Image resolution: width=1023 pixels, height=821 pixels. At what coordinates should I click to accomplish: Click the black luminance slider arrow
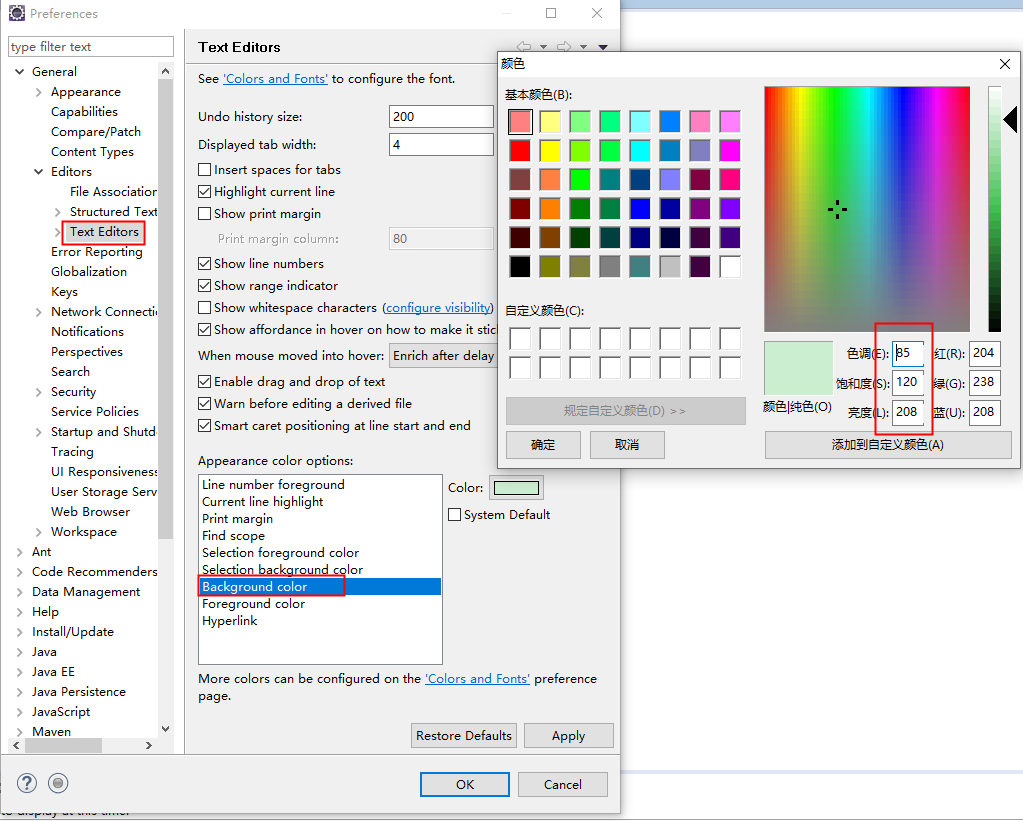(x=1009, y=120)
